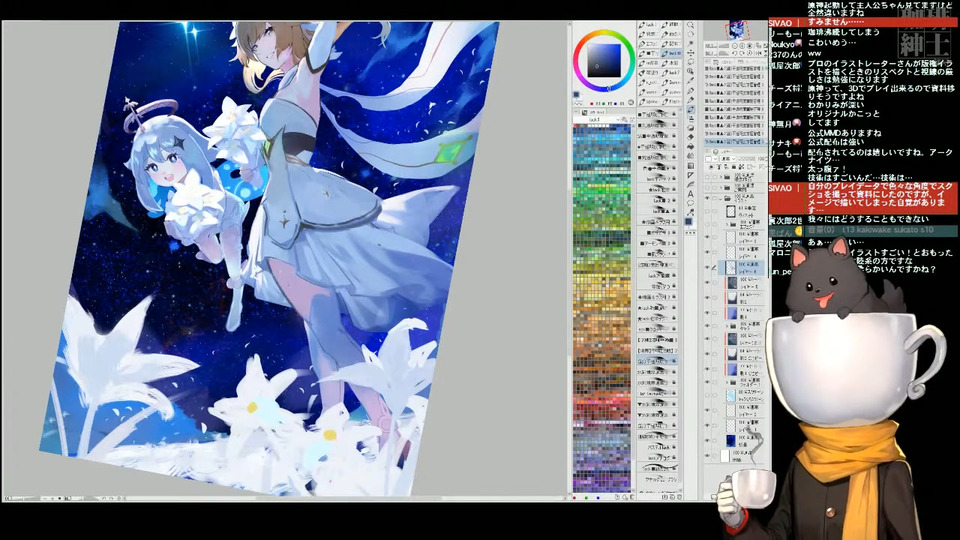The image size is (960, 540).
Task: Hide the dark blue background layer
Action: (707, 440)
